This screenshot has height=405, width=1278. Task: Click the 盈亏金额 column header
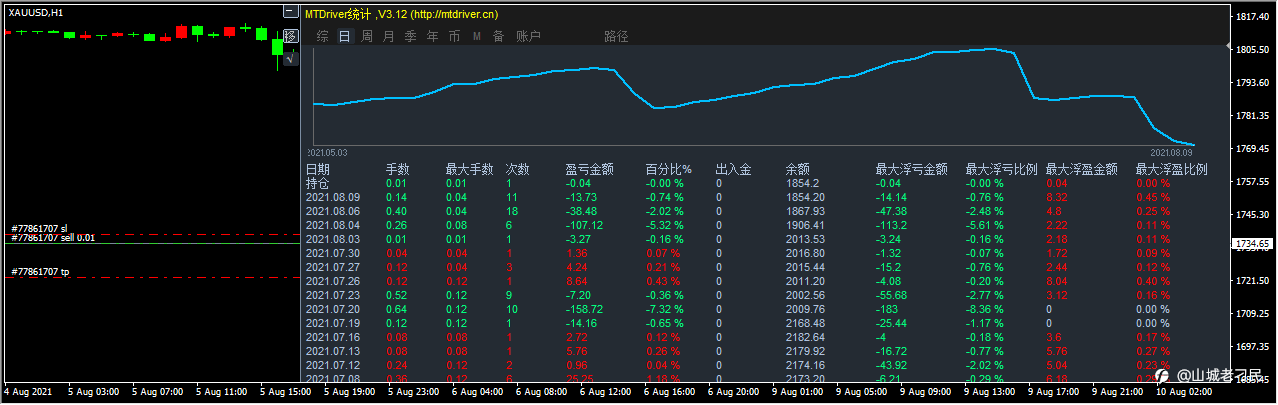(x=589, y=170)
